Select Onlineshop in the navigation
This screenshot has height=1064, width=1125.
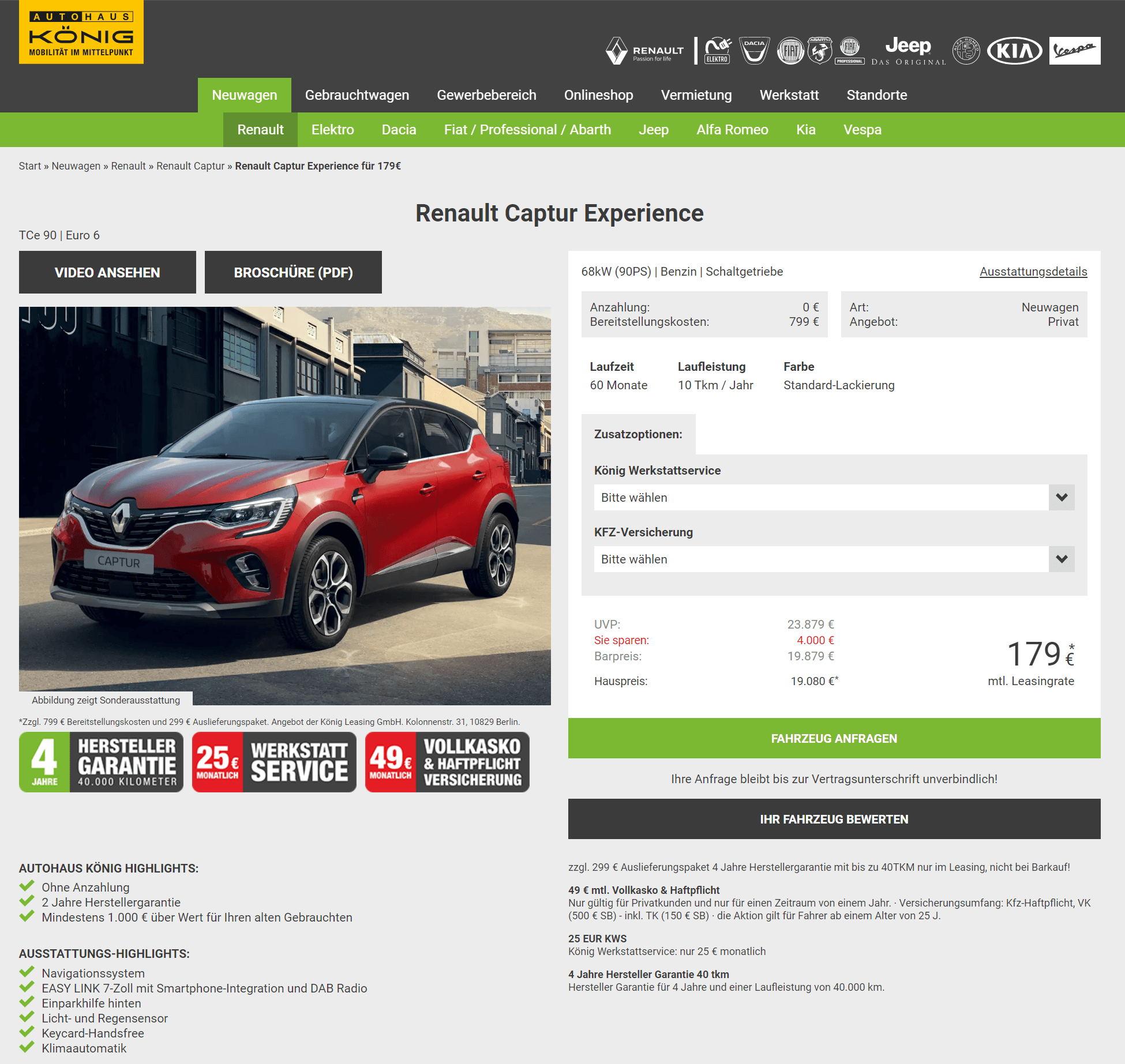(599, 95)
